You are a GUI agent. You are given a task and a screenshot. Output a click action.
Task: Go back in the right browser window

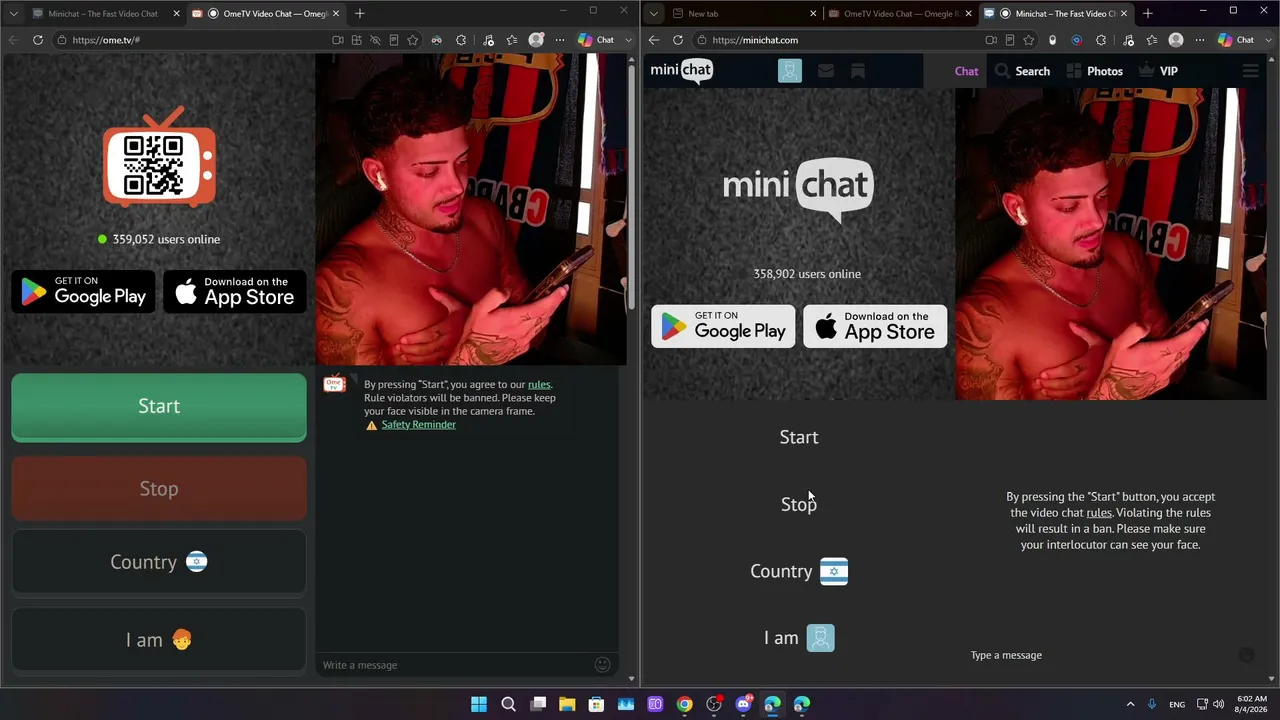coord(654,40)
